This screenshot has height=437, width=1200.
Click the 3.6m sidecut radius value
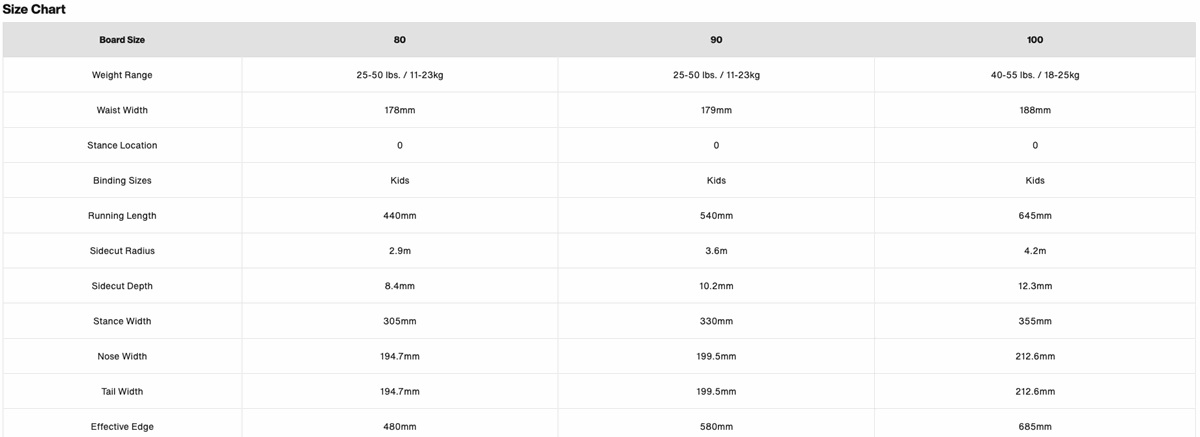tap(716, 251)
